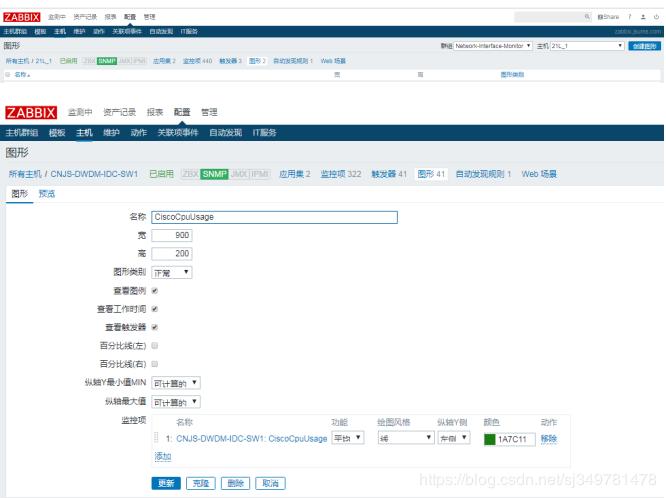Viewport: 666px width, 498px height.
Task: Click the ZABBIX logo on the upper page
Action: click(22, 17)
